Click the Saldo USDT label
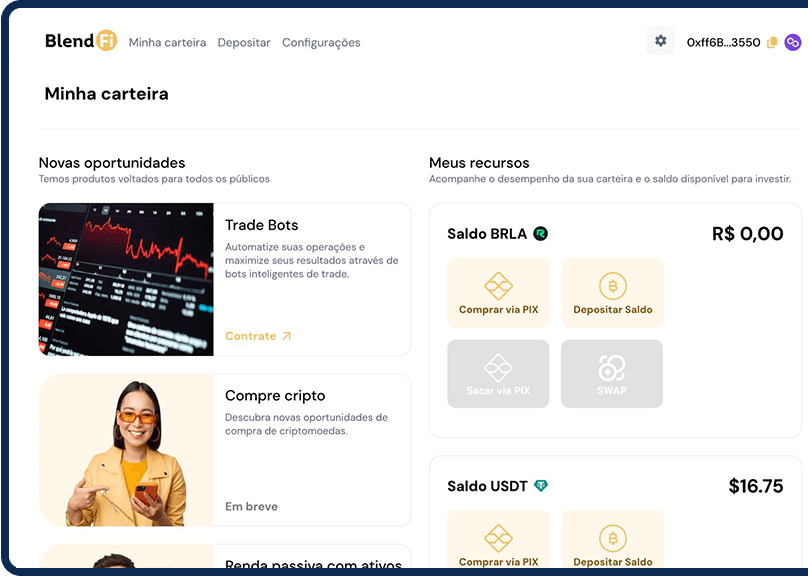Image resolution: width=808 pixels, height=576 pixels. pos(487,486)
